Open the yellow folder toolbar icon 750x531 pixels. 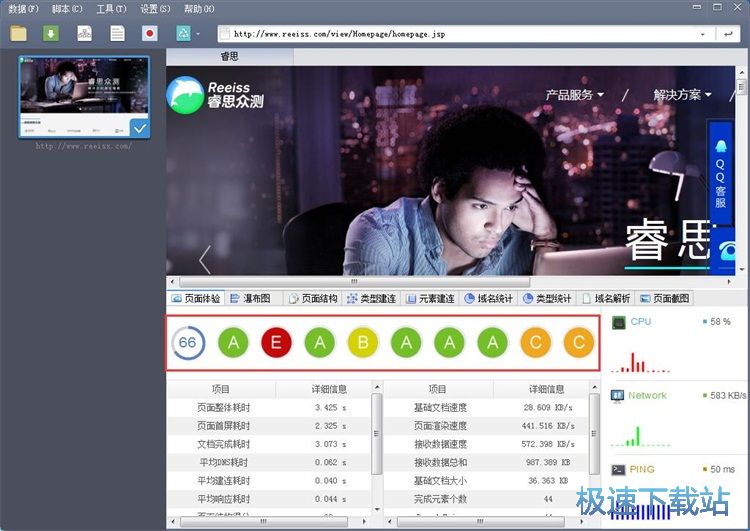pyautogui.click(x=18, y=33)
